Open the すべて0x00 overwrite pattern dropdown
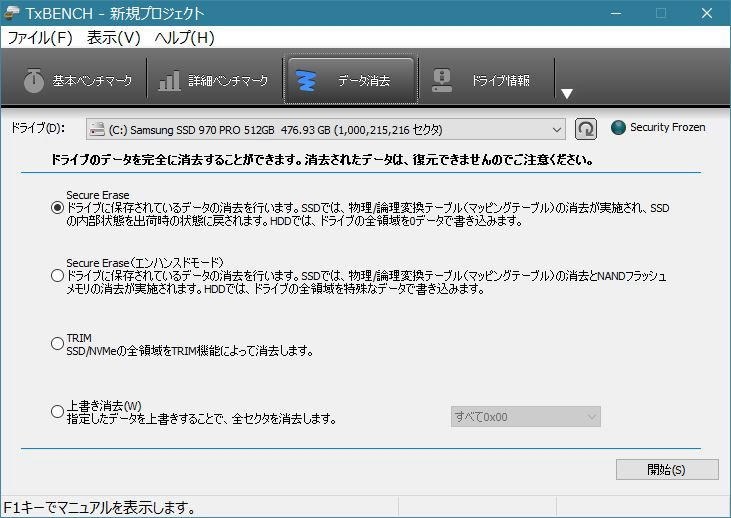 coord(525,417)
